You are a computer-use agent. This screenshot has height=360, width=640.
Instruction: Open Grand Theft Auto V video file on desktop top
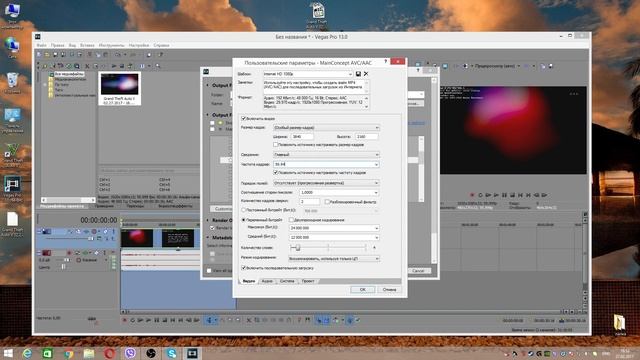[317, 16]
